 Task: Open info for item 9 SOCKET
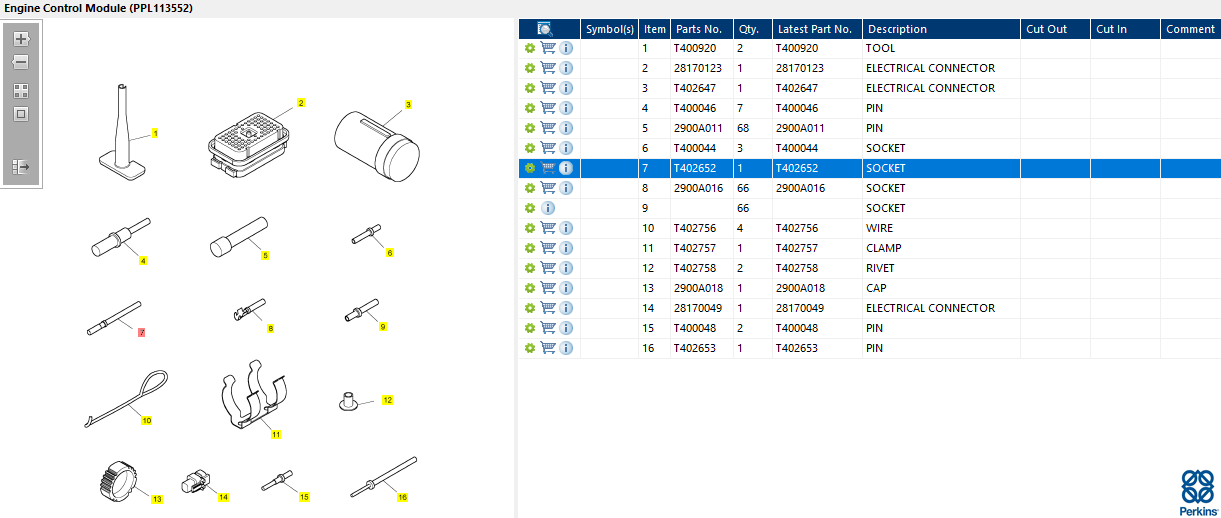(x=548, y=208)
